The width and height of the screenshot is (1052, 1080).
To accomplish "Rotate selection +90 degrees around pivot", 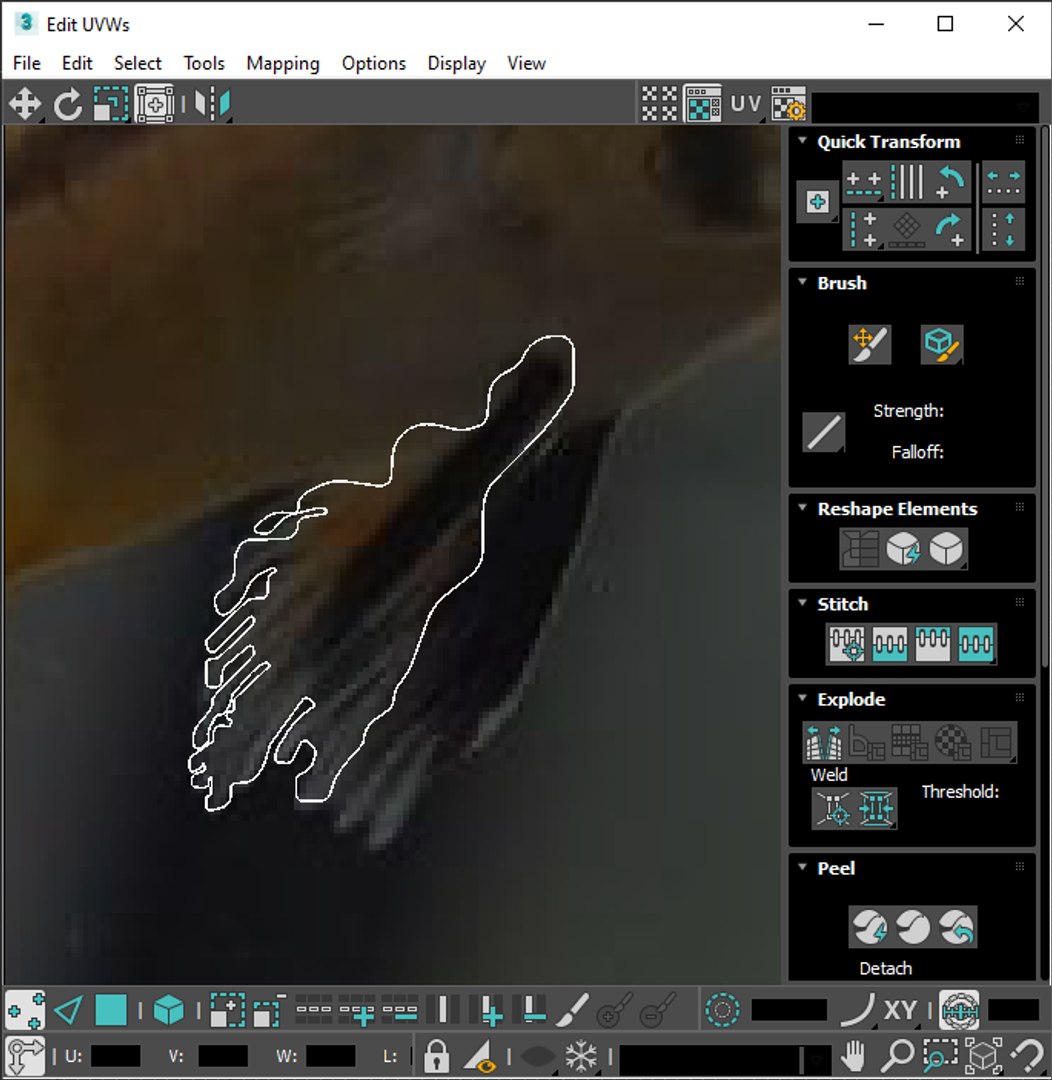I will pyautogui.click(x=950, y=229).
